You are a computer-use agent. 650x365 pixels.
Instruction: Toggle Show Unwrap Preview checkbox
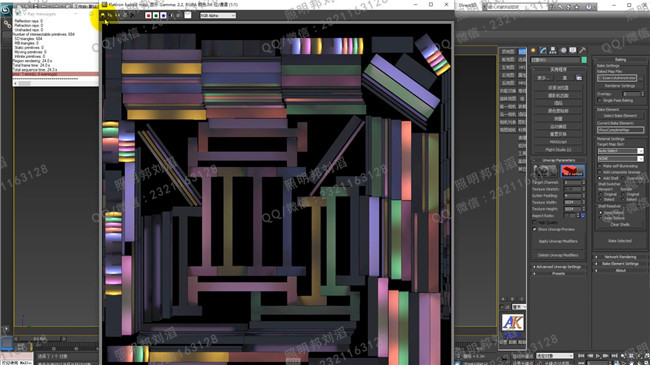[534, 229]
